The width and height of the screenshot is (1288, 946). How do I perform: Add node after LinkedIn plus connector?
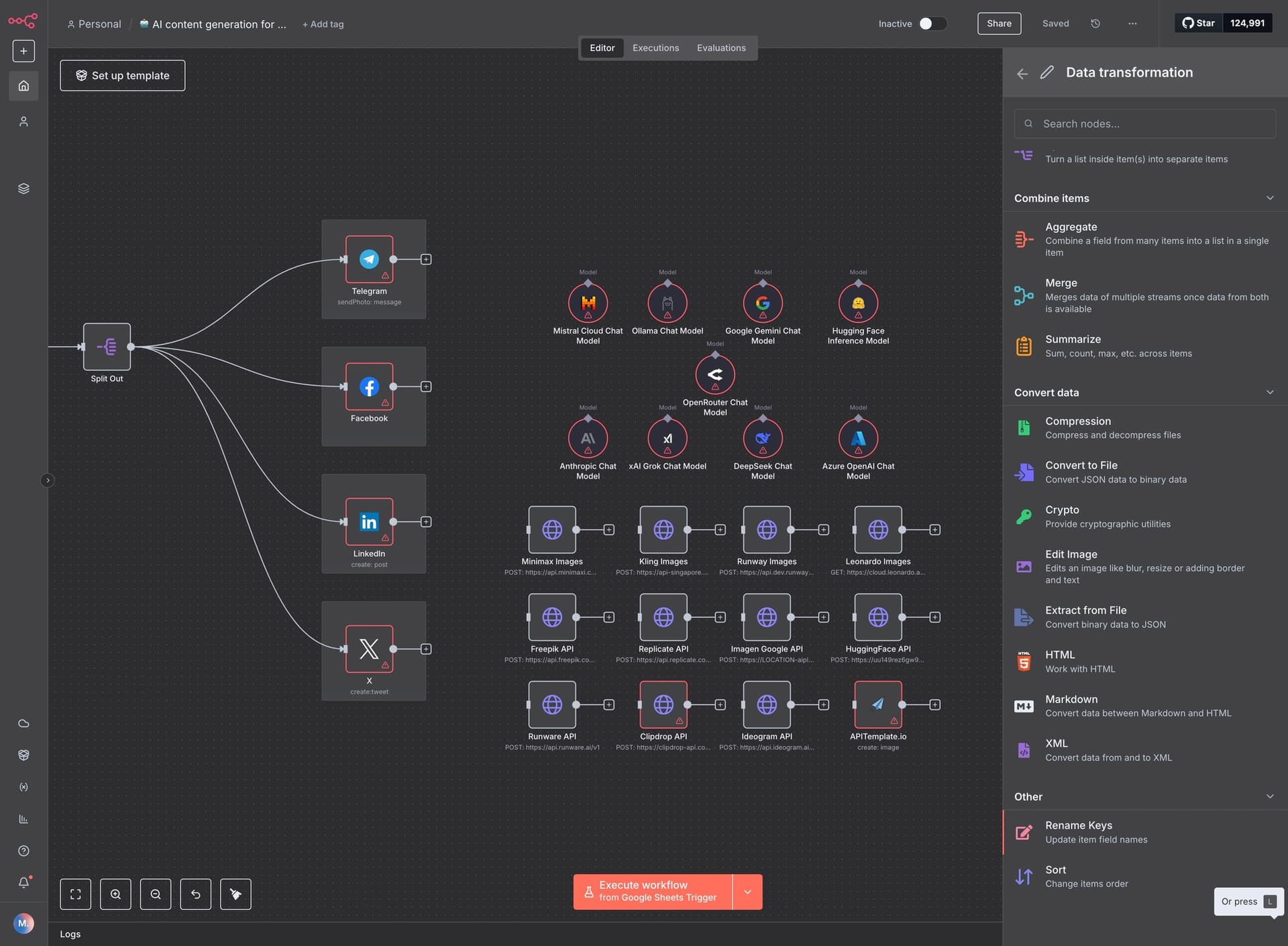tap(426, 521)
